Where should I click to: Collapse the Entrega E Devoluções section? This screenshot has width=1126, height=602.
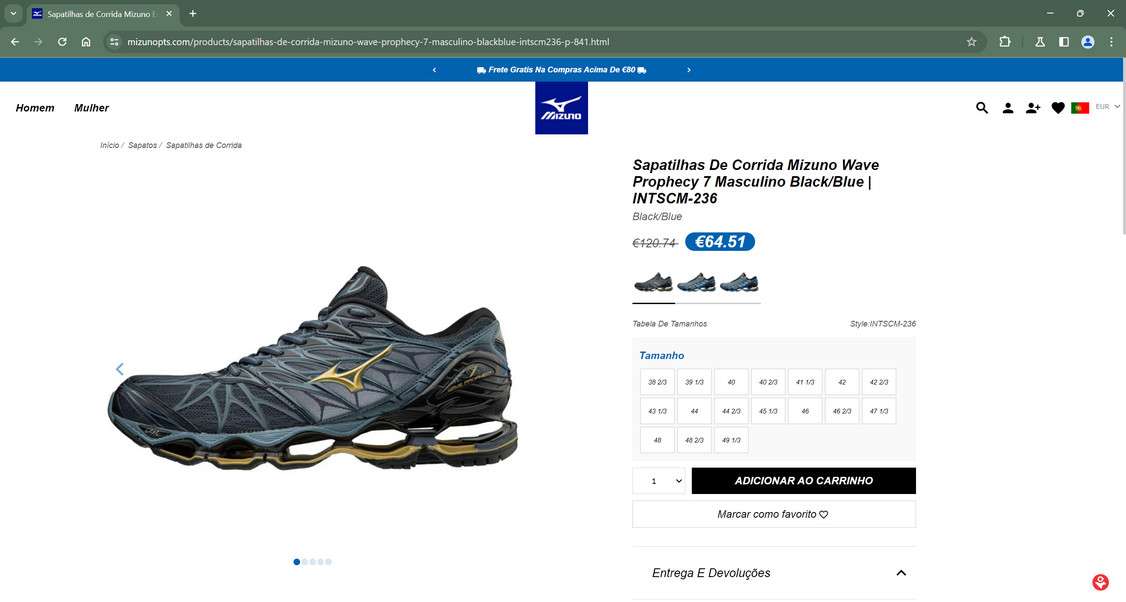pyautogui.click(x=901, y=573)
